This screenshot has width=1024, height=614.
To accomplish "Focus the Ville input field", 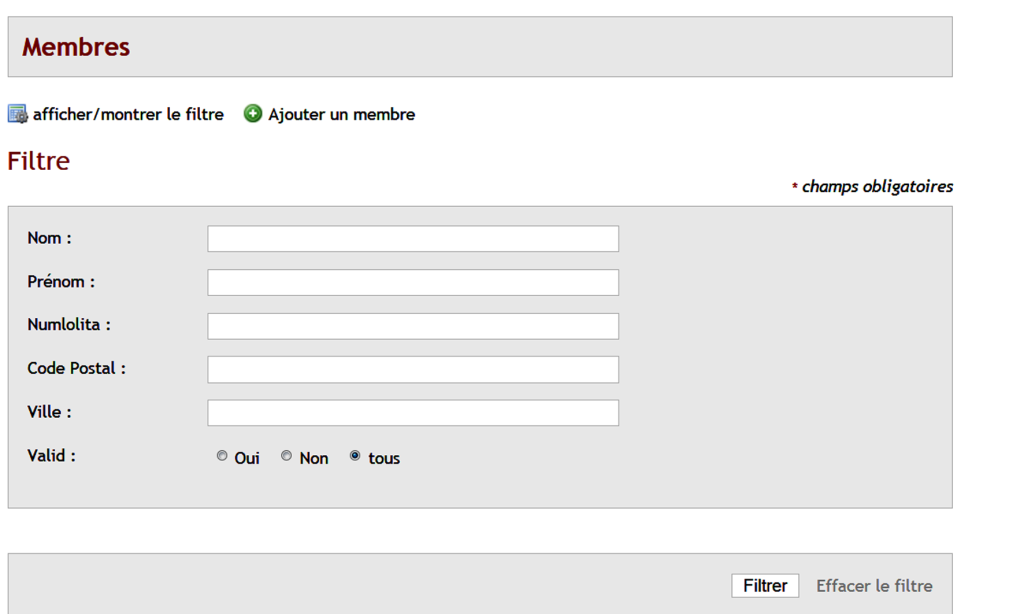I will 413,413.
